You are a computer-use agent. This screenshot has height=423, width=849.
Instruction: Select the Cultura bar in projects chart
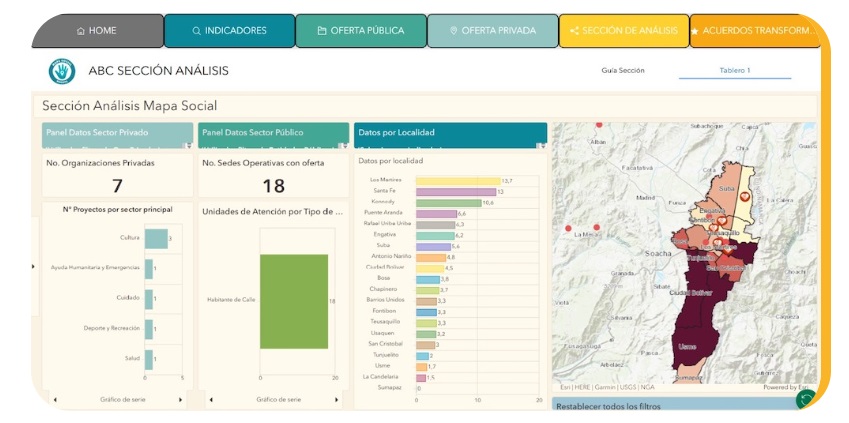click(x=155, y=238)
